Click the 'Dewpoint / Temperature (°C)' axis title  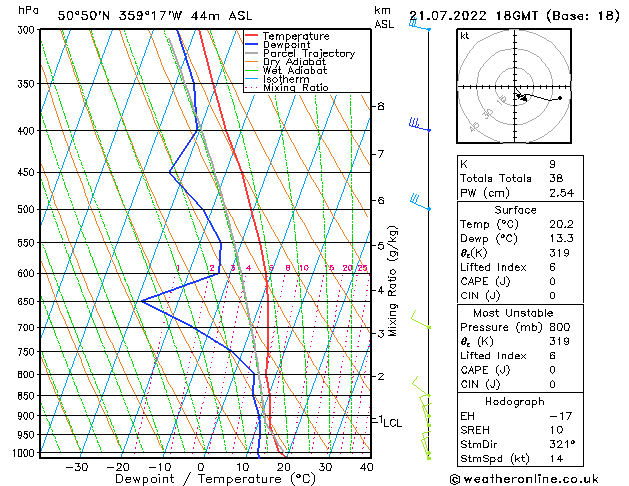[215, 479]
